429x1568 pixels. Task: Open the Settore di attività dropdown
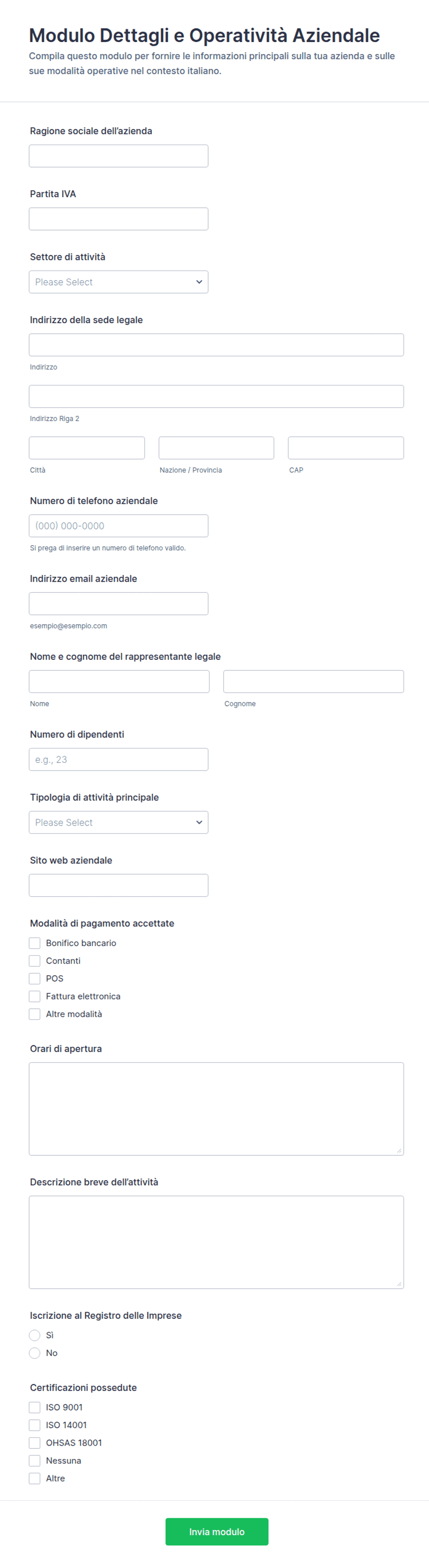(119, 282)
